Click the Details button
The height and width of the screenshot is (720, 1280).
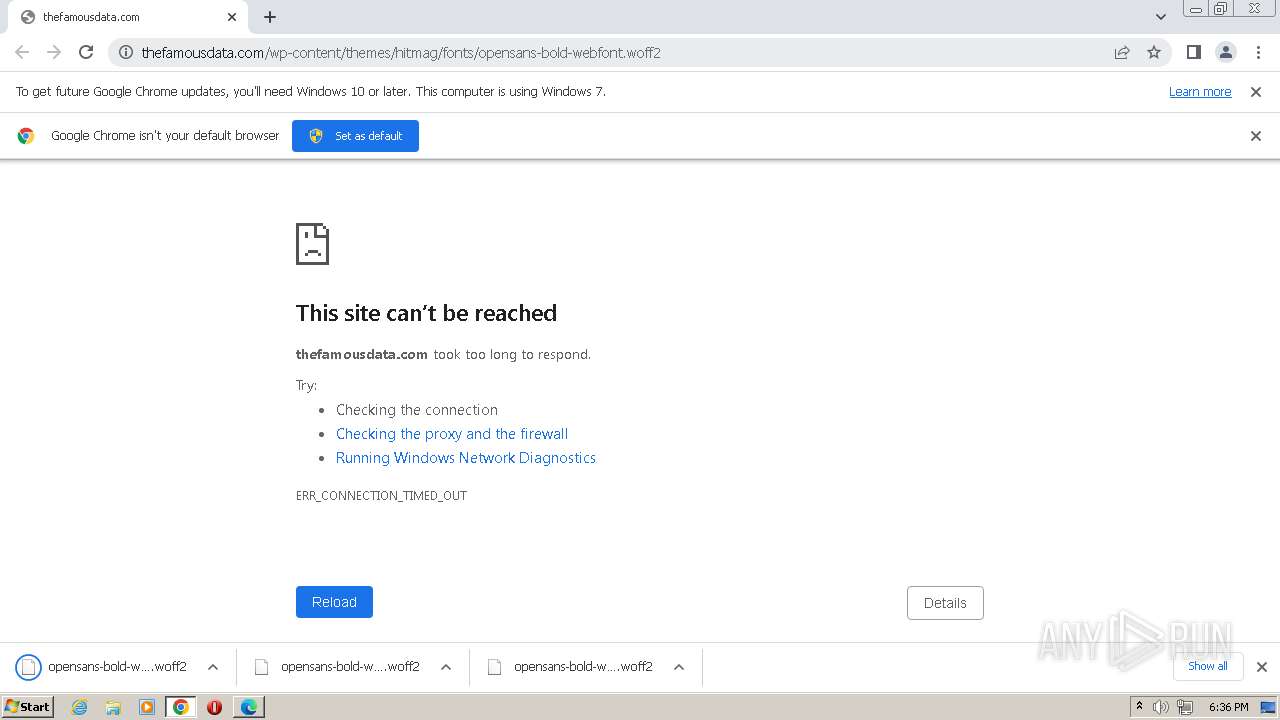click(945, 603)
